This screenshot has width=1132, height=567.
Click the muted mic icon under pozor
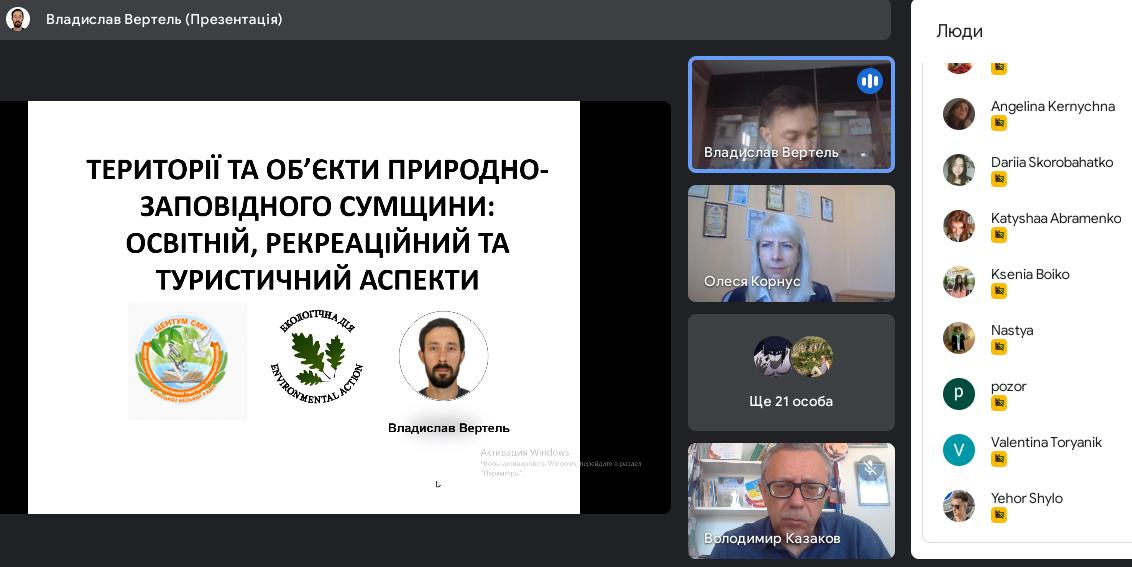(998, 403)
